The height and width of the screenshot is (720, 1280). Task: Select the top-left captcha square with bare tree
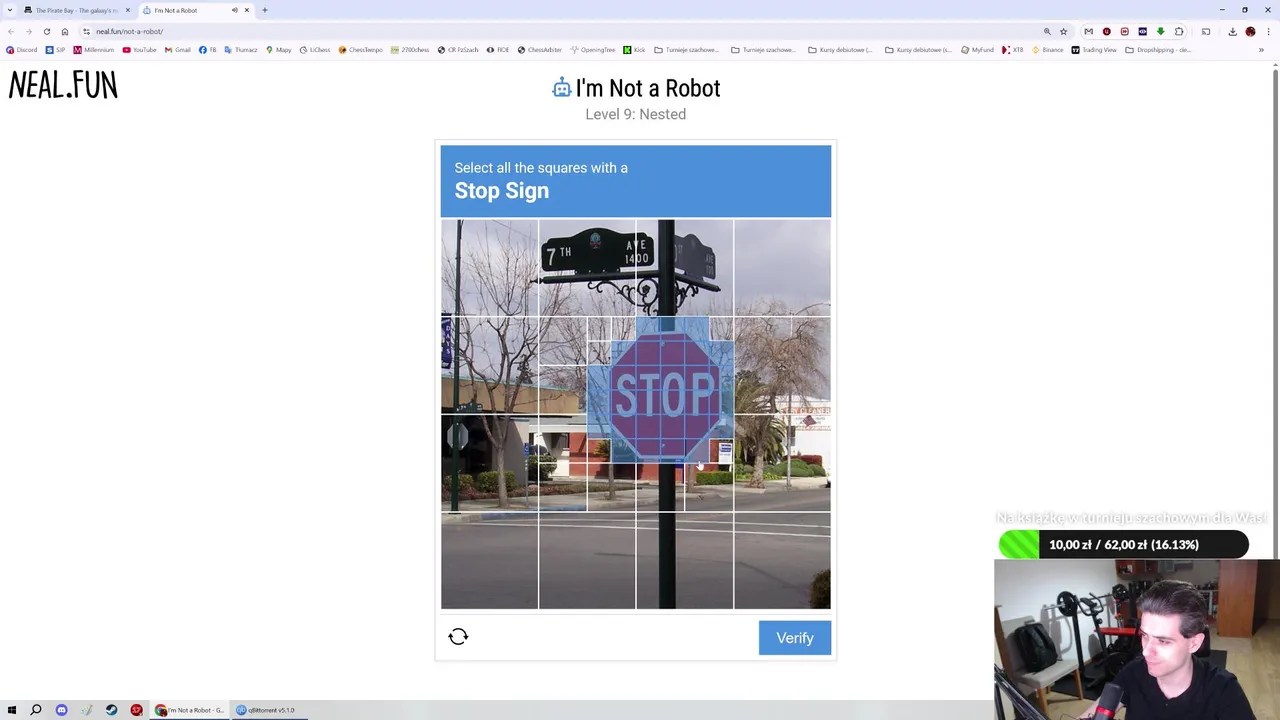(489, 267)
